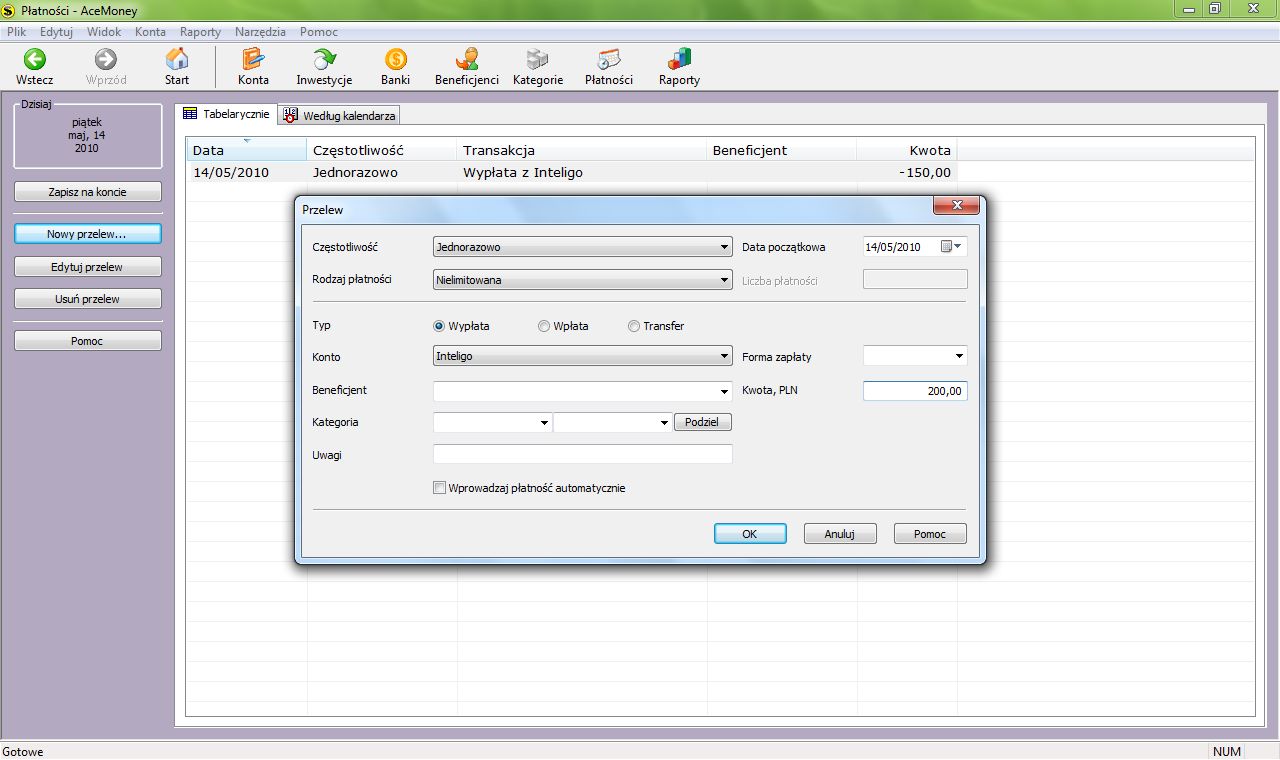Screen dimensions: 1280x760
Task: Click the Edytuj przelew button
Action: (88, 267)
